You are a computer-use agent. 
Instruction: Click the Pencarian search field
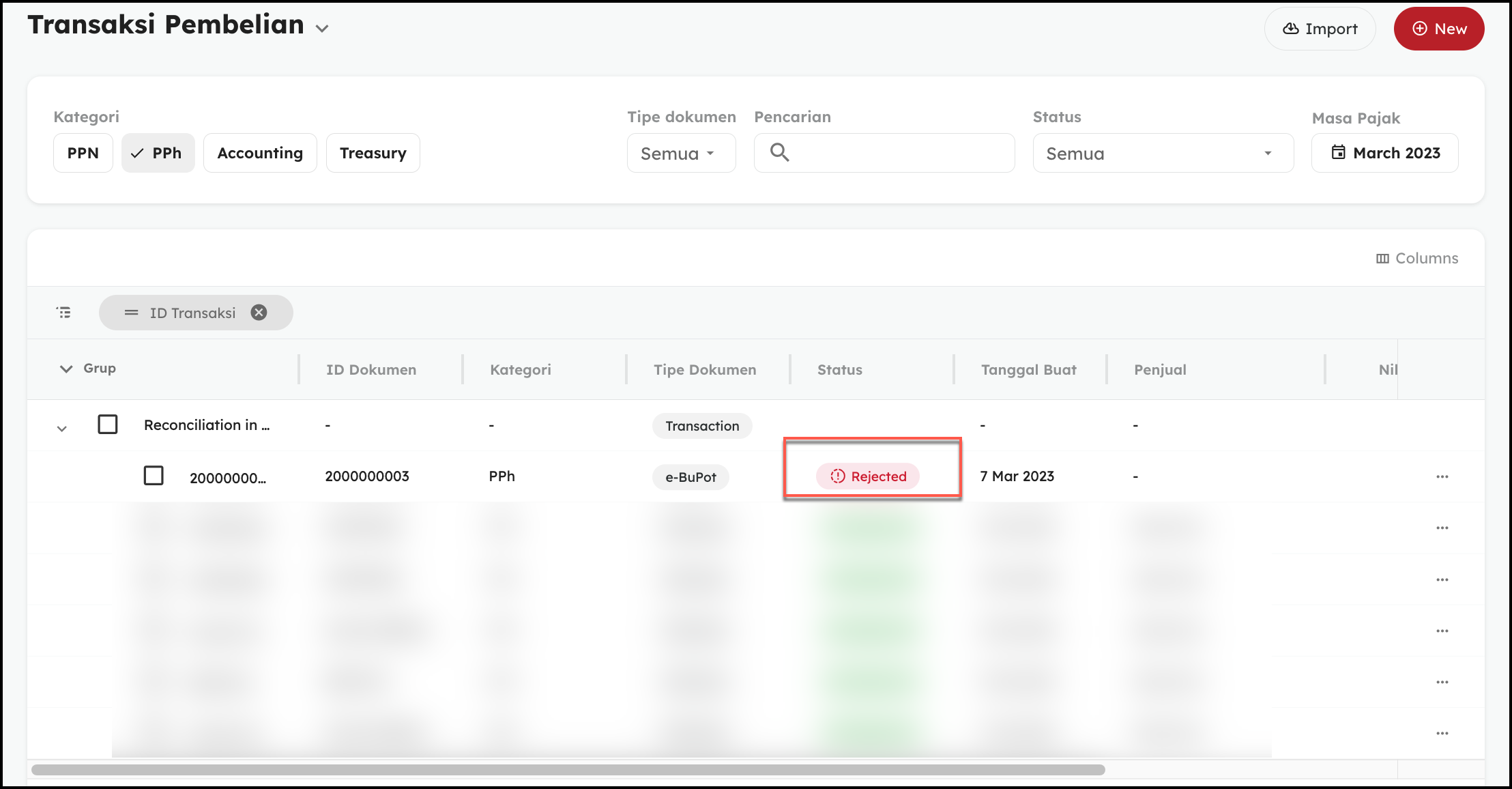coord(884,153)
